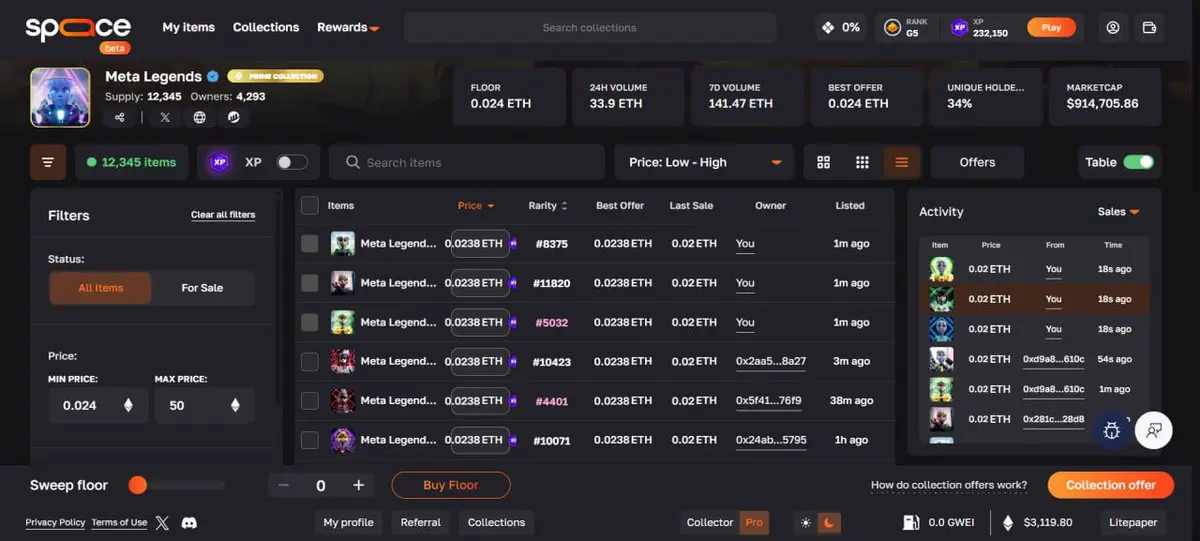Click Clear all filters link
The width and height of the screenshot is (1200, 541).
pos(223,215)
